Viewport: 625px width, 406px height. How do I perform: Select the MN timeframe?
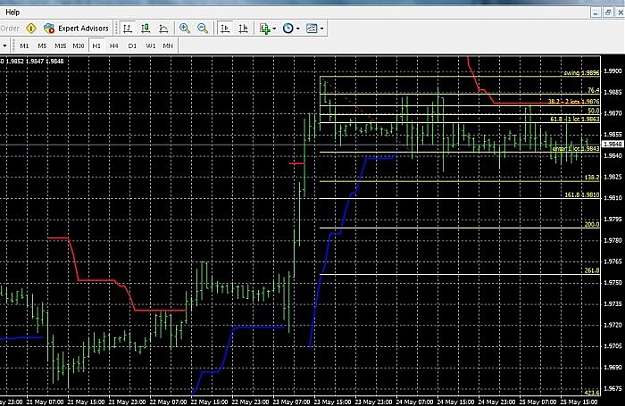[x=168, y=46]
